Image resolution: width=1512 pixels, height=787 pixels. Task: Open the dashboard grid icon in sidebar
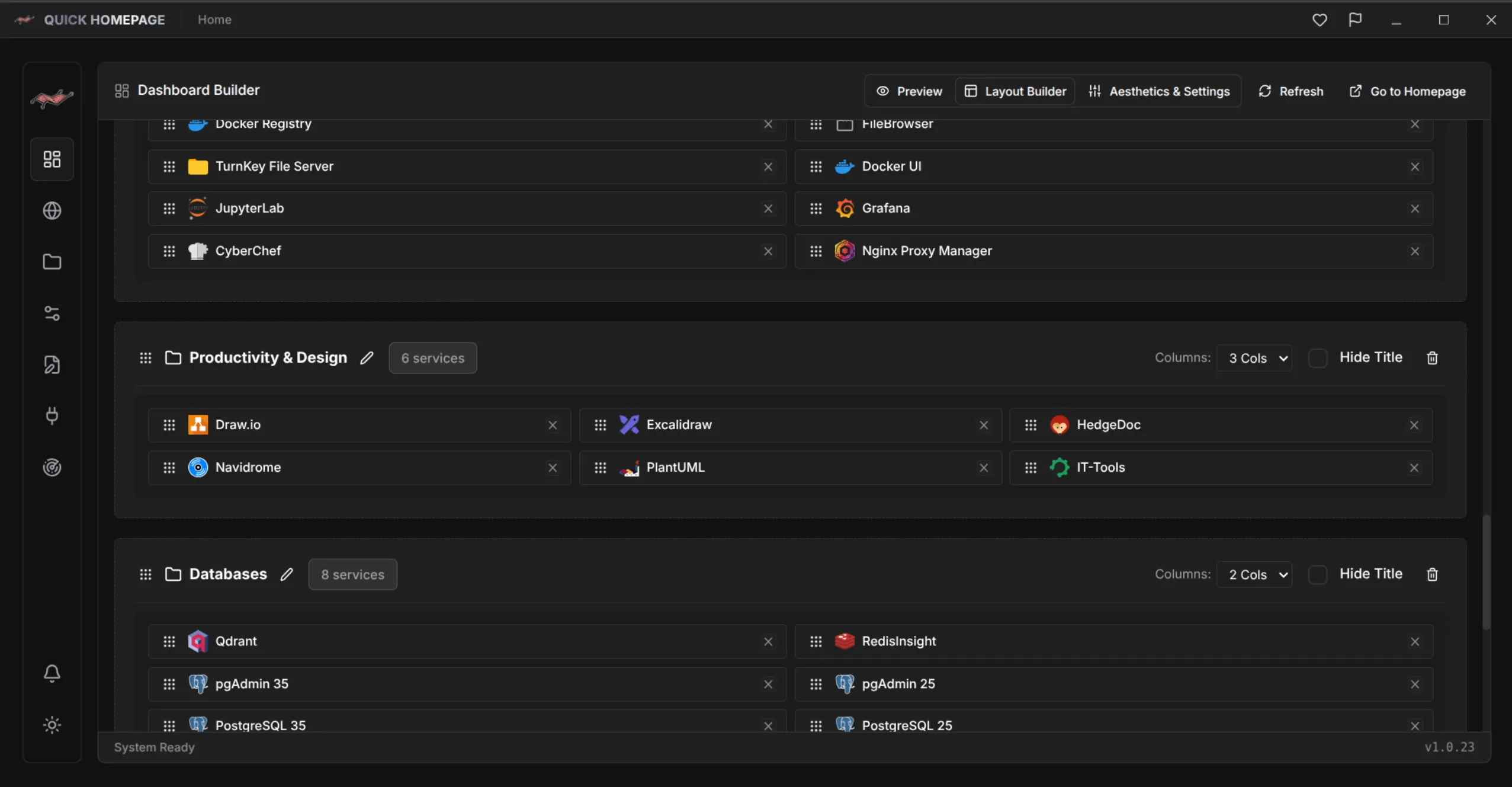(x=52, y=159)
